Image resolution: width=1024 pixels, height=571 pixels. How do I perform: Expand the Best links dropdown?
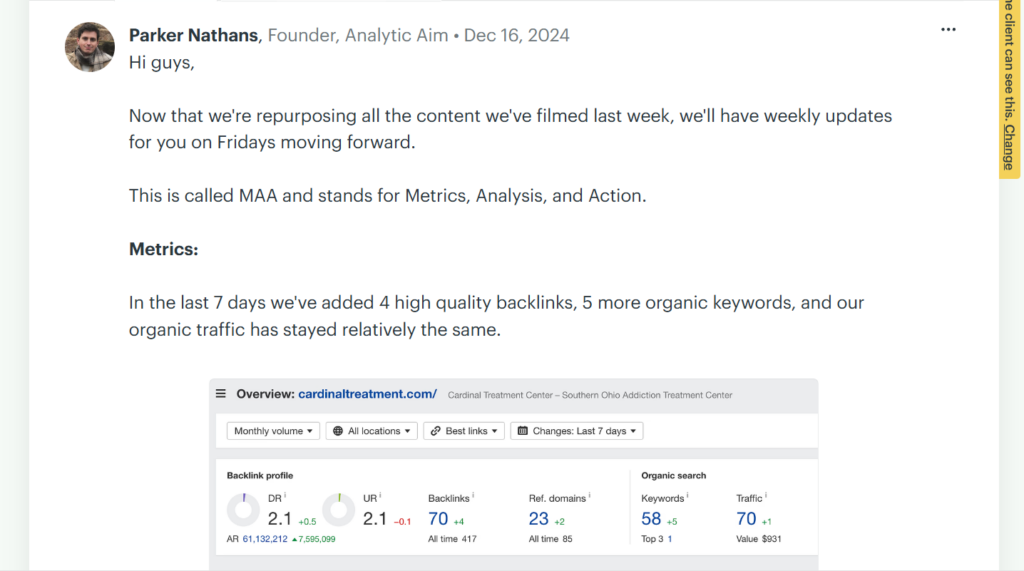(464, 431)
